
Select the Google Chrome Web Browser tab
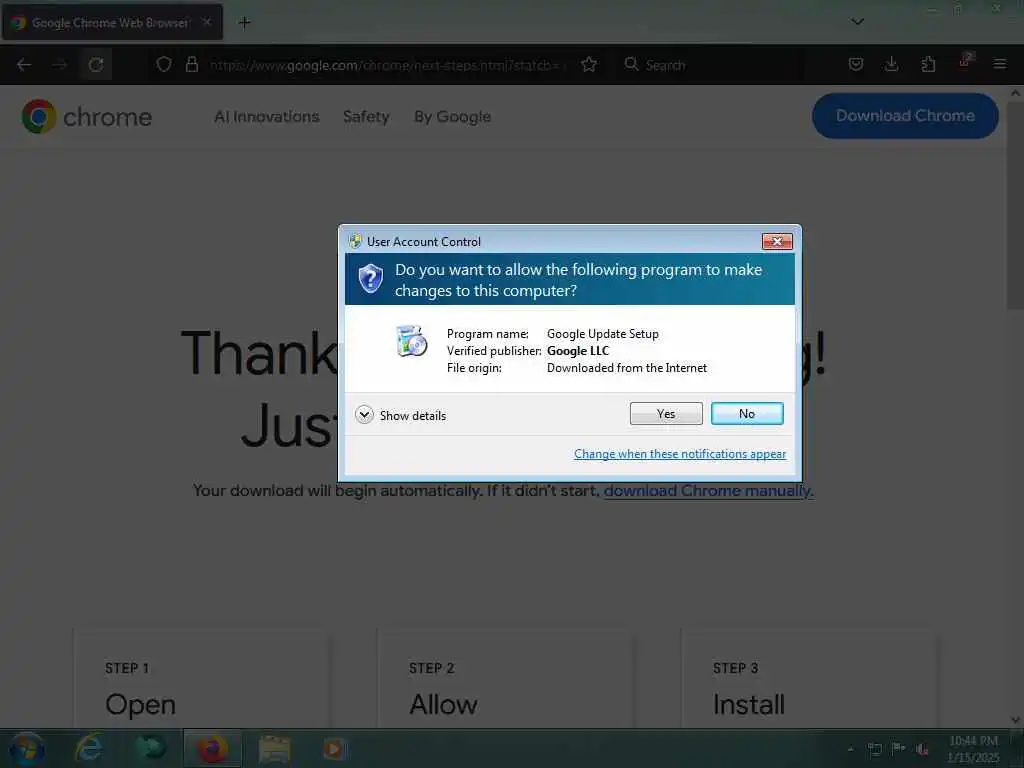click(x=112, y=23)
